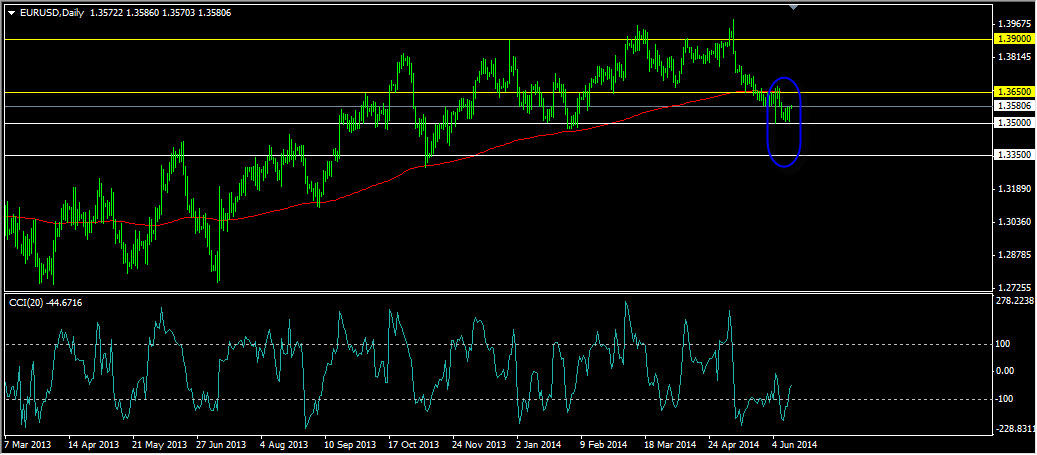Click the 1.31890 price scale value
This screenshot has height=455, width=1037.
pyautogui.click(x=1017, y=188)
